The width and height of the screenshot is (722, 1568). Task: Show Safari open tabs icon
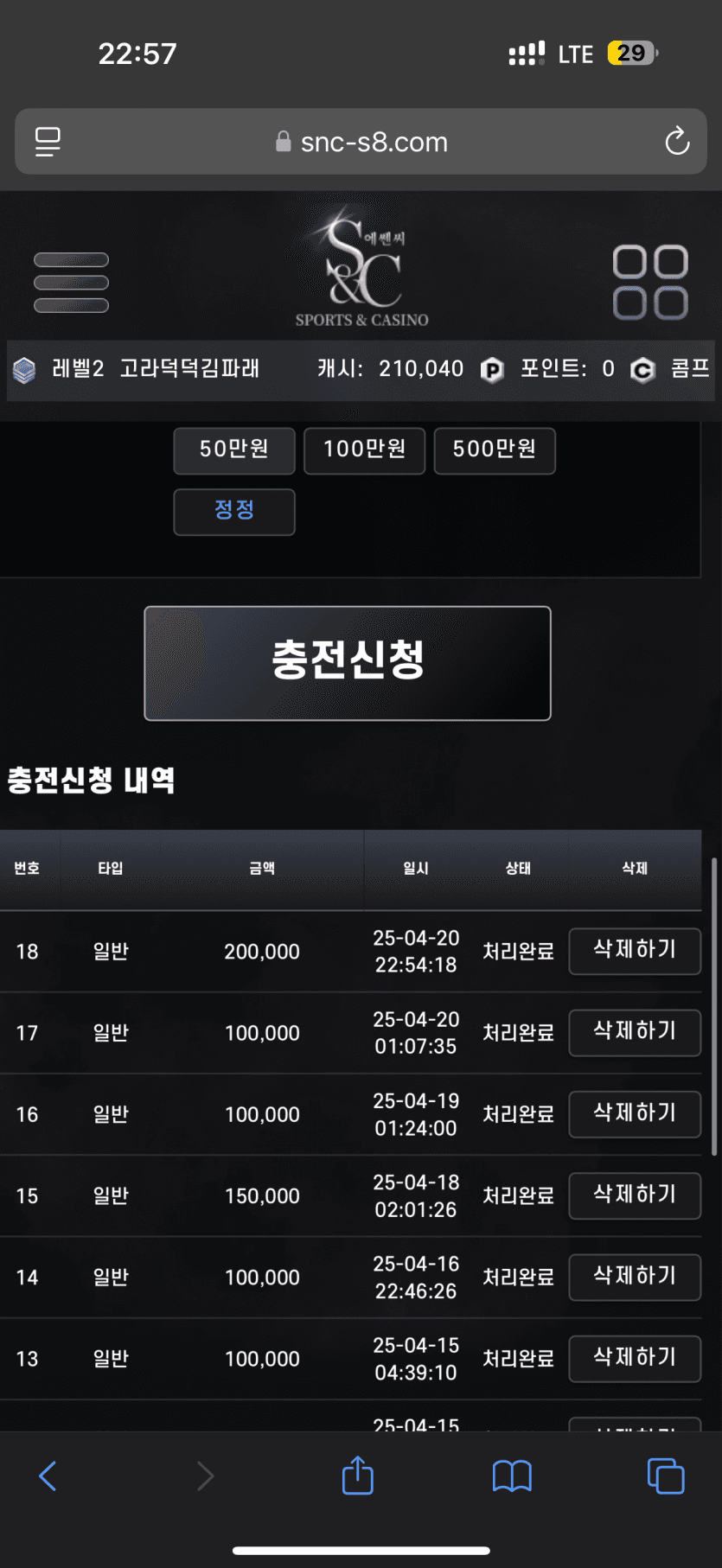coord(666,1476)
